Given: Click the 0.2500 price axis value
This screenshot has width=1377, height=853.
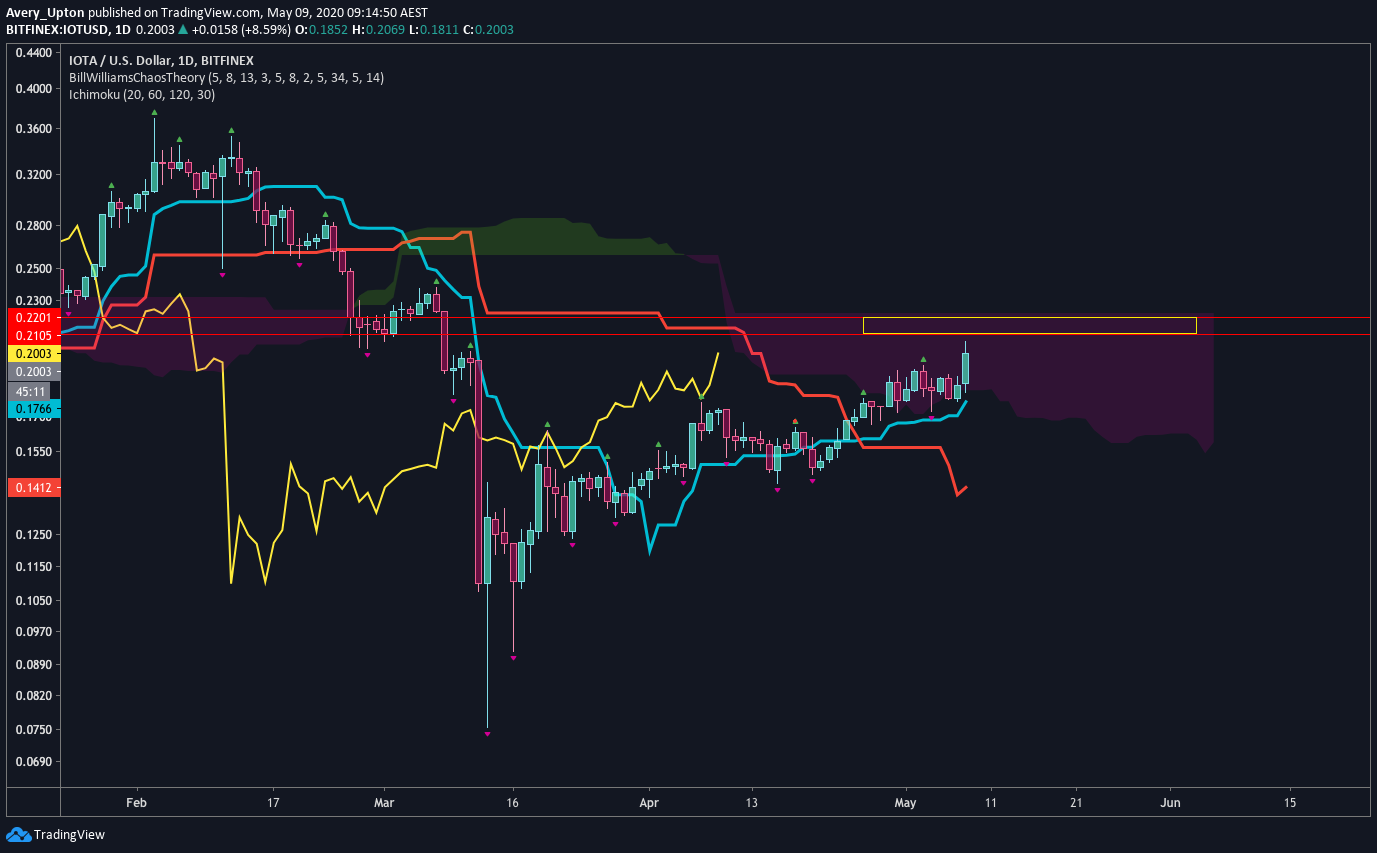Looking at the screenshot, I should click(33, 269).
